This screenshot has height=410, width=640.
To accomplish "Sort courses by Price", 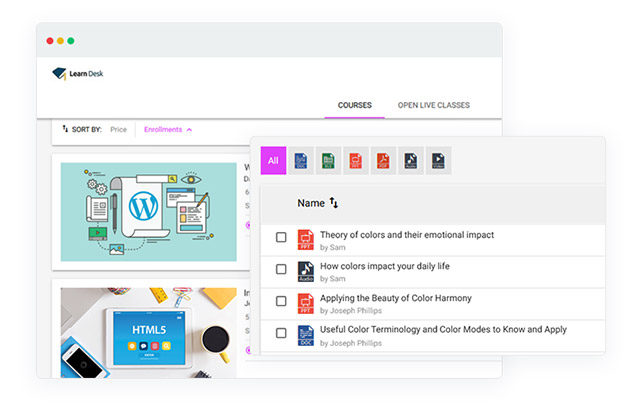I will 118,129.
